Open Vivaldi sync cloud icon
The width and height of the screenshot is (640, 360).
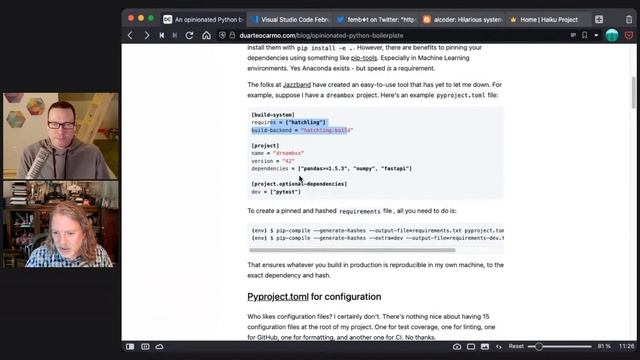(x=160, y=347)
